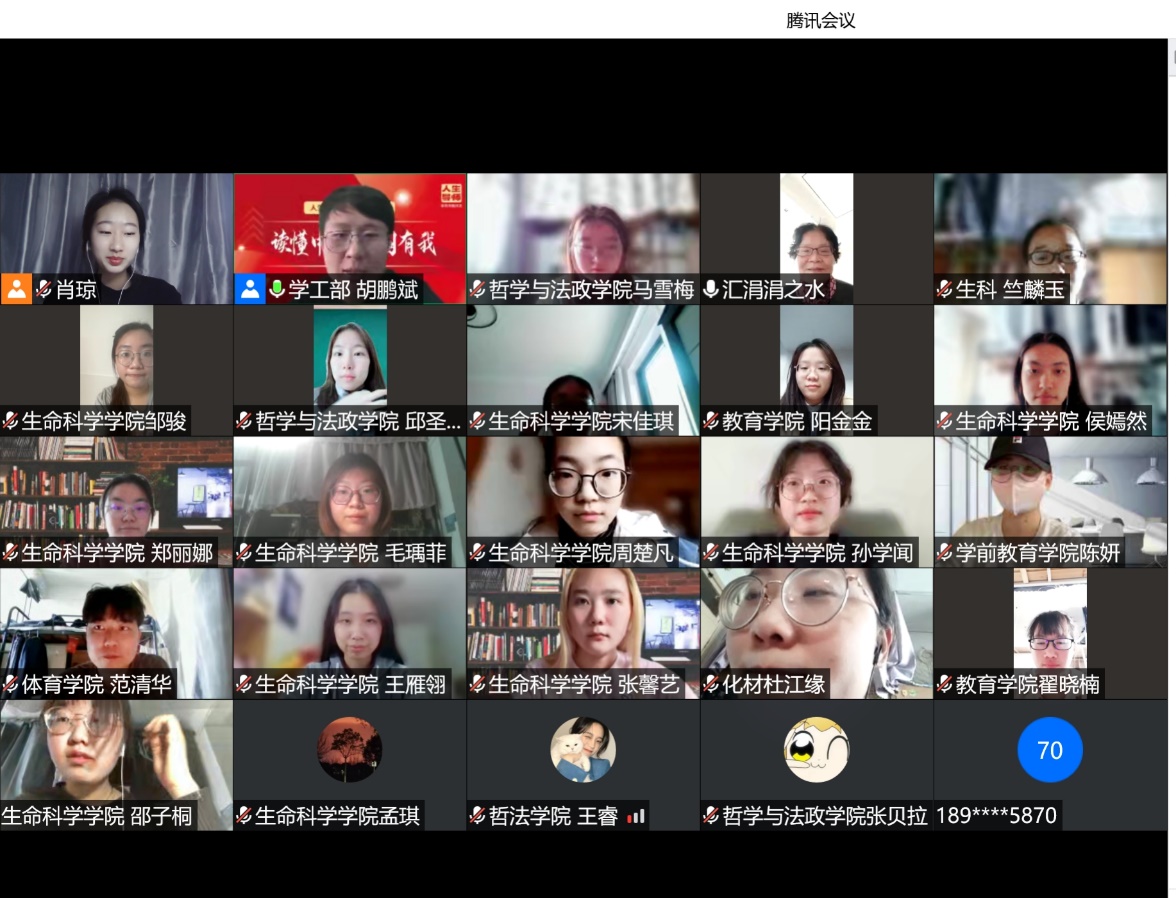Screen dimensions: 1176x898
Task: Click the muted mic icon beside 生科 竺麟玉
Action: (x=945, y=290)
